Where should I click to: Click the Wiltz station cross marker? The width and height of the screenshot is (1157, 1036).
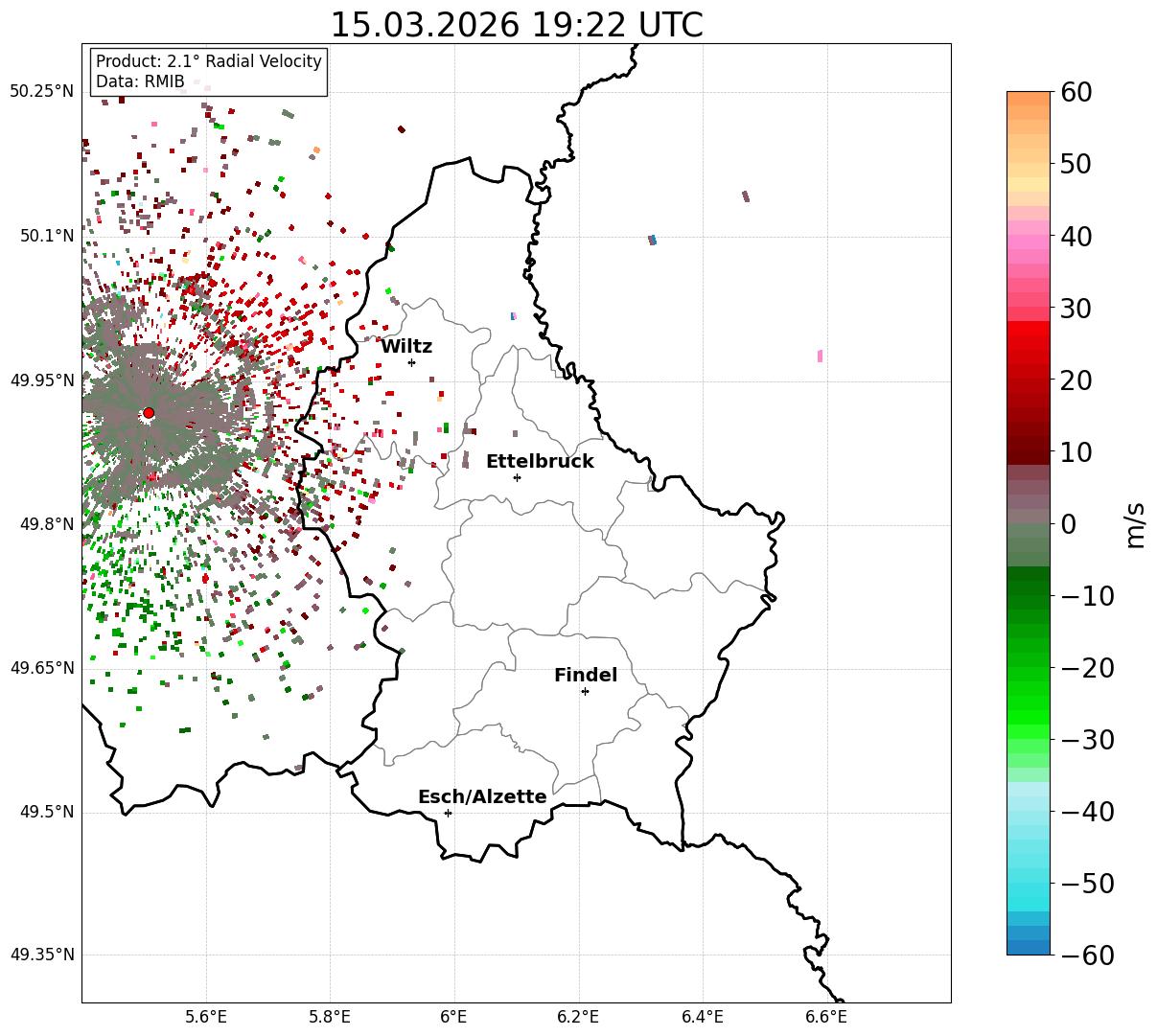(x=412, y=362)
